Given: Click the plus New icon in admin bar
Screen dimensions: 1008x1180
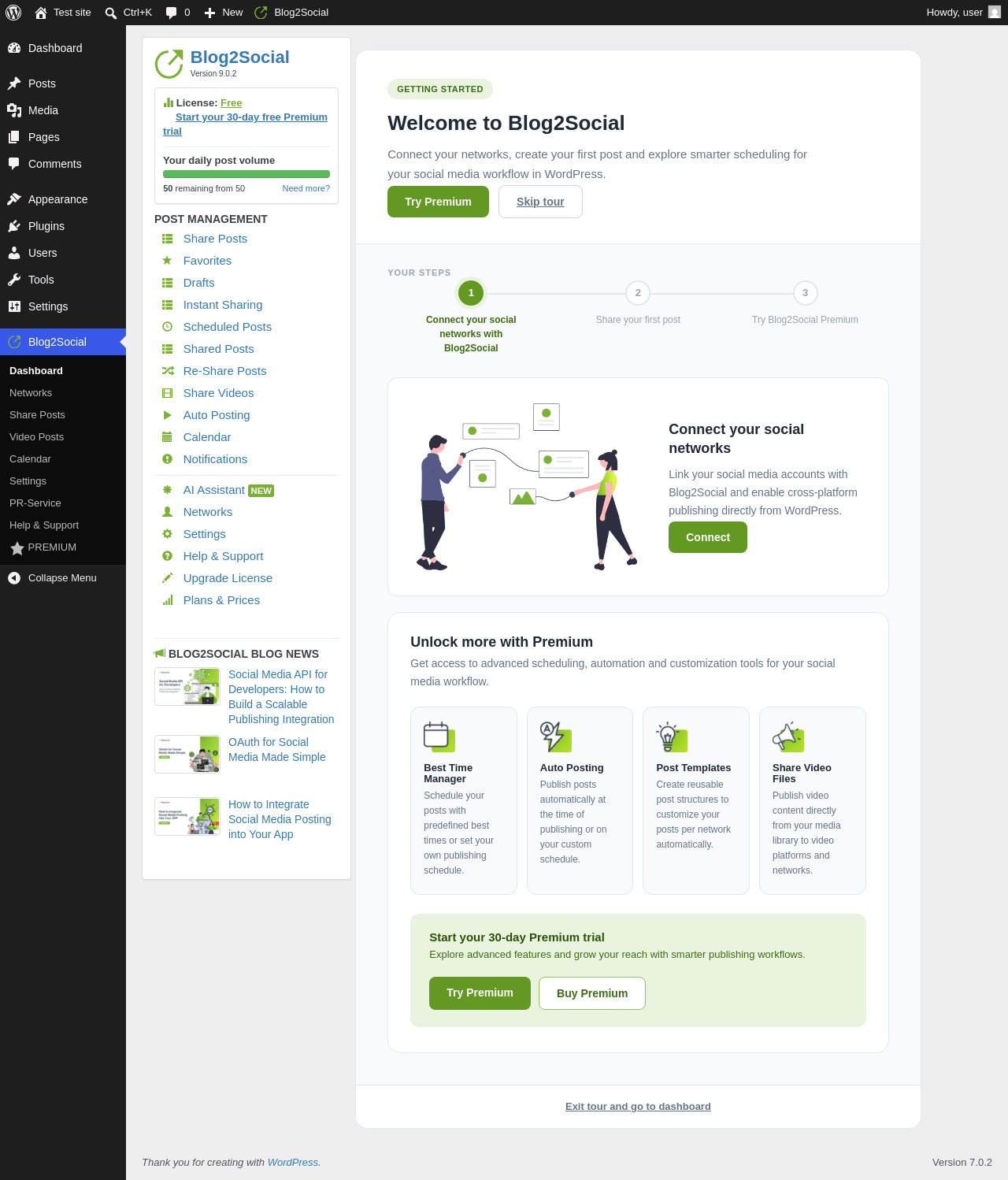Looking at the screenshot, I should [210, 13].
